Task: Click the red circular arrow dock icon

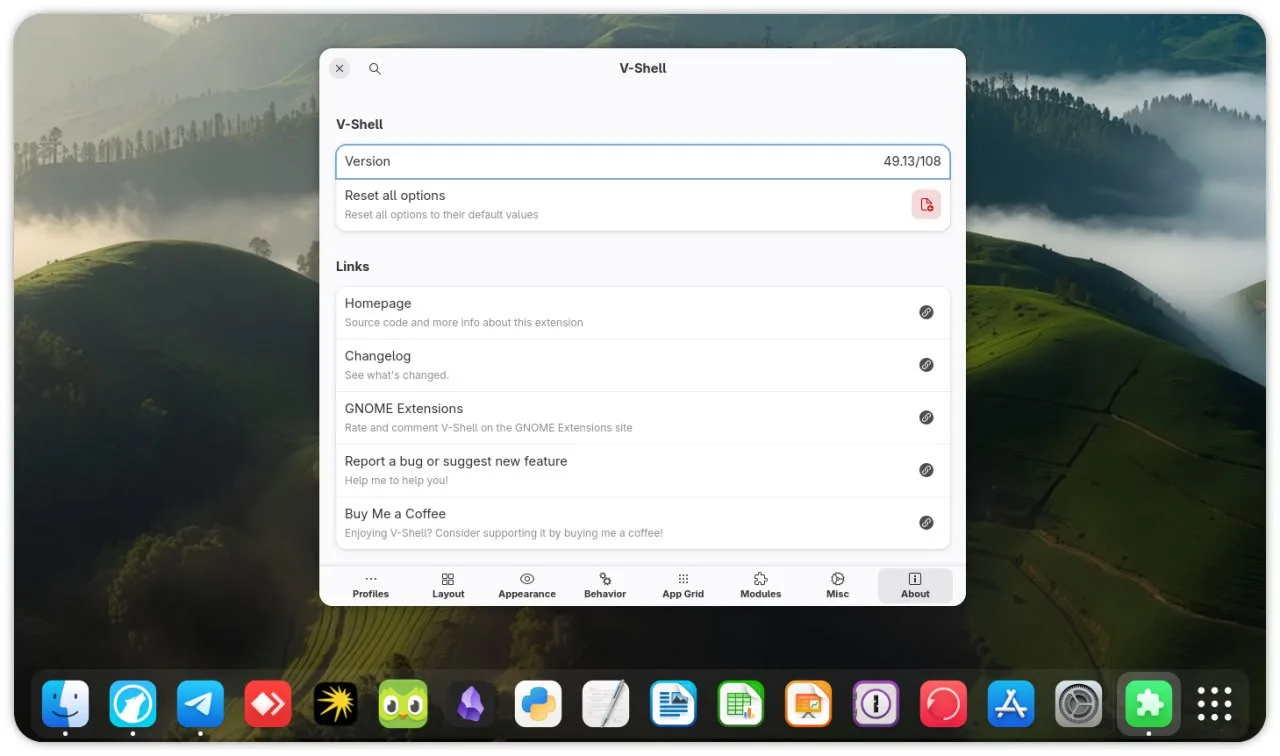Action: (944, 704)
